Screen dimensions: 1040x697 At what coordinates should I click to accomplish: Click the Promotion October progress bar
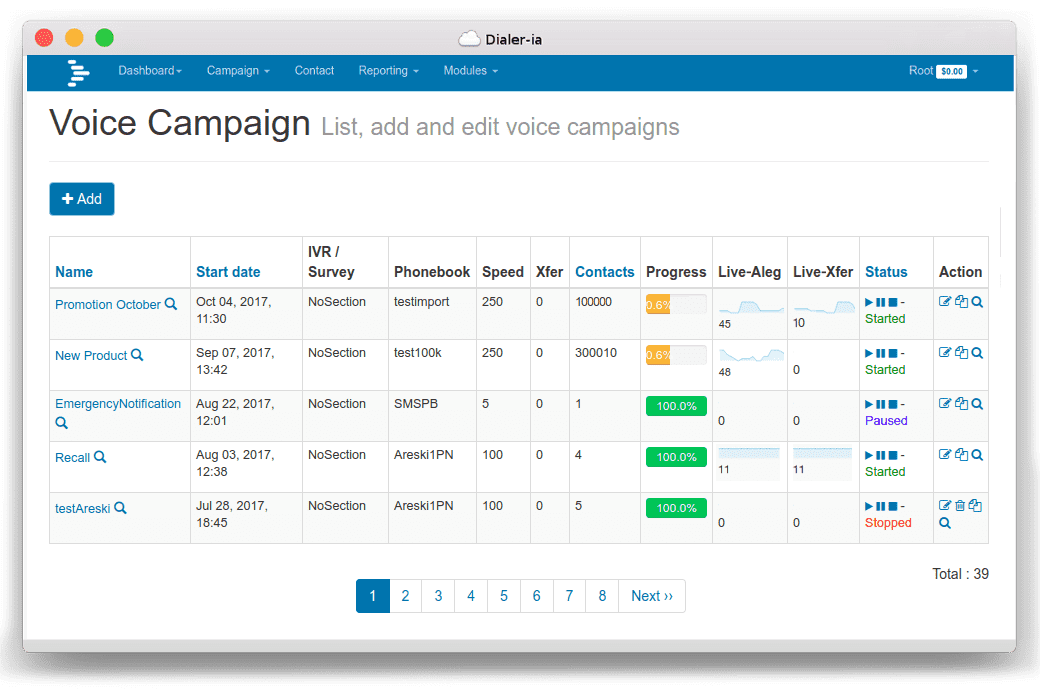pyautogui.click(x=676, y=304)
